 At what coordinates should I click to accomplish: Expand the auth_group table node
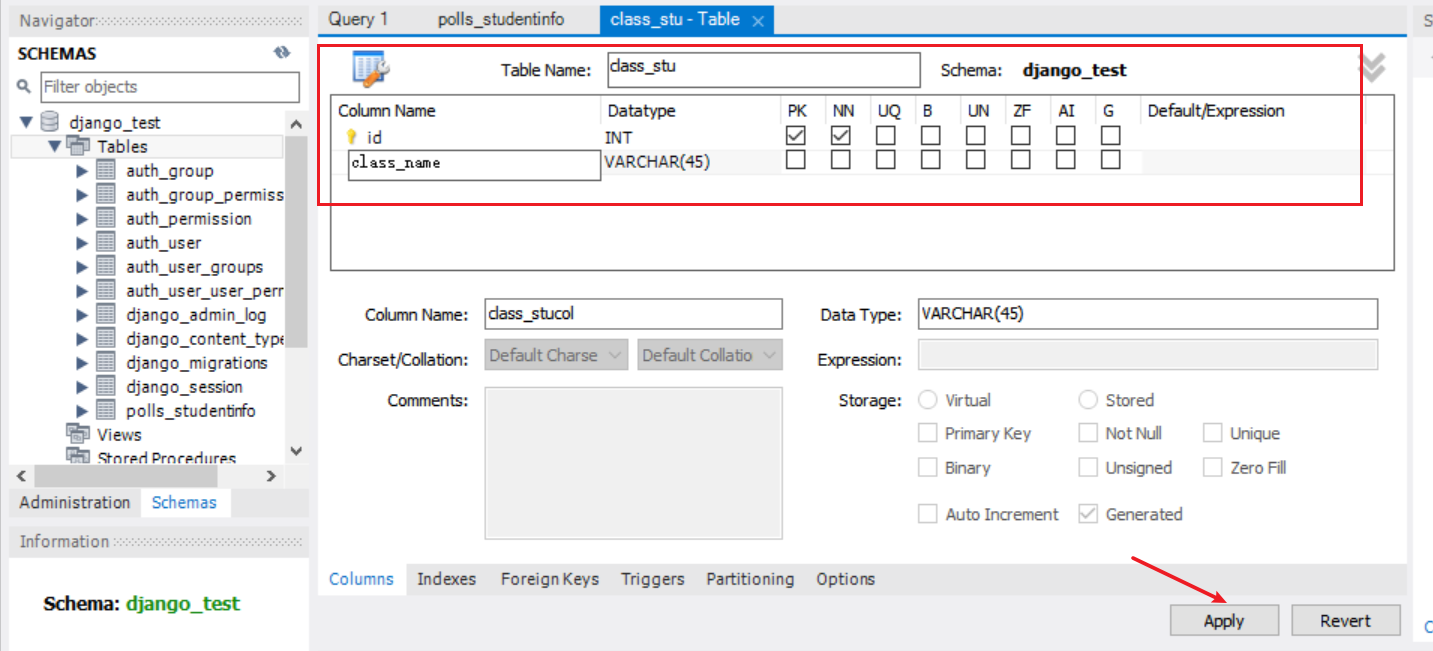click(82, 170)
